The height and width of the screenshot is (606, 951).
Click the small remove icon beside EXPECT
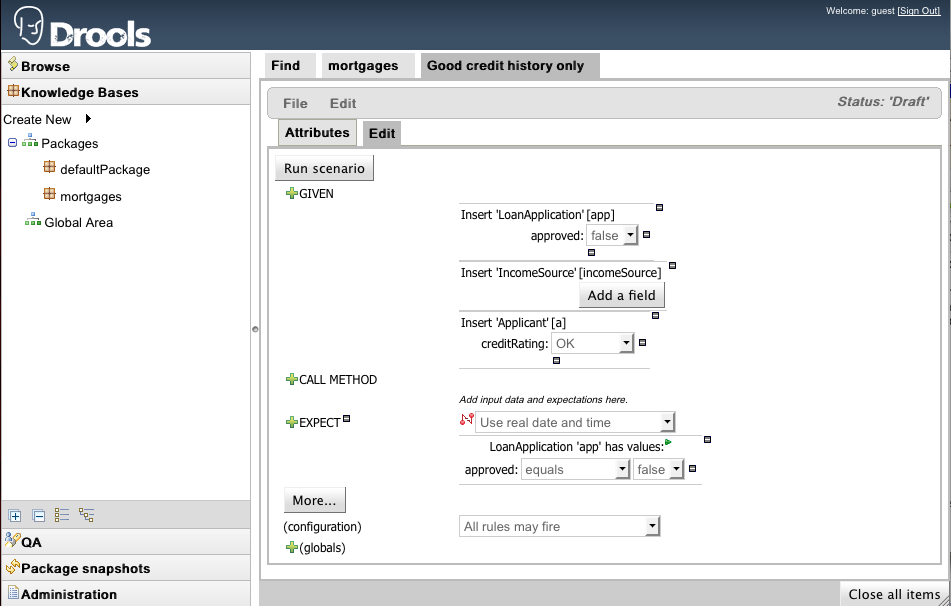click(346, 419)
